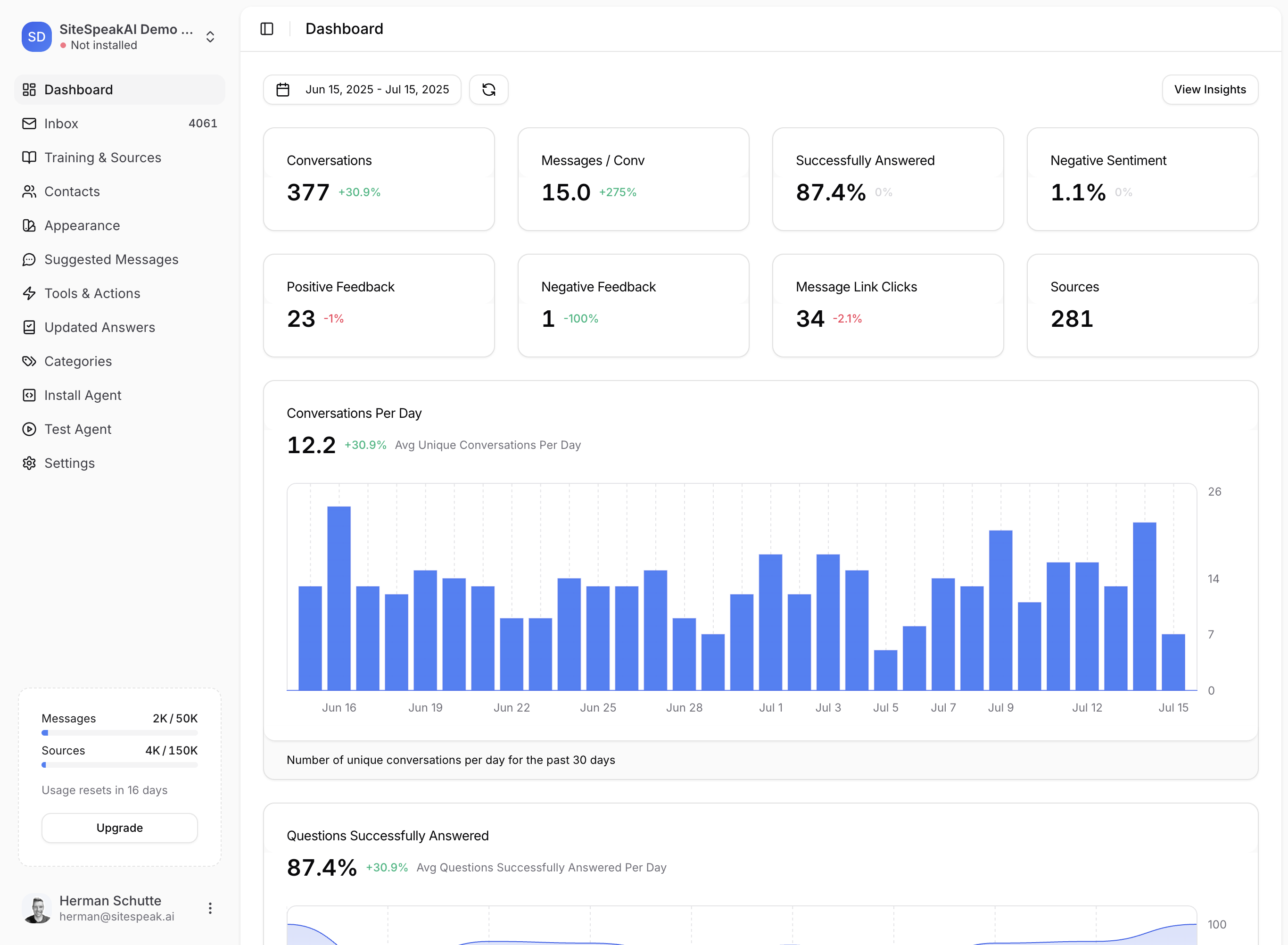Click the +30.9% Conversations change value
Image resolution: width=1288 pixels, height=945 pixels.
pos(359,192)
